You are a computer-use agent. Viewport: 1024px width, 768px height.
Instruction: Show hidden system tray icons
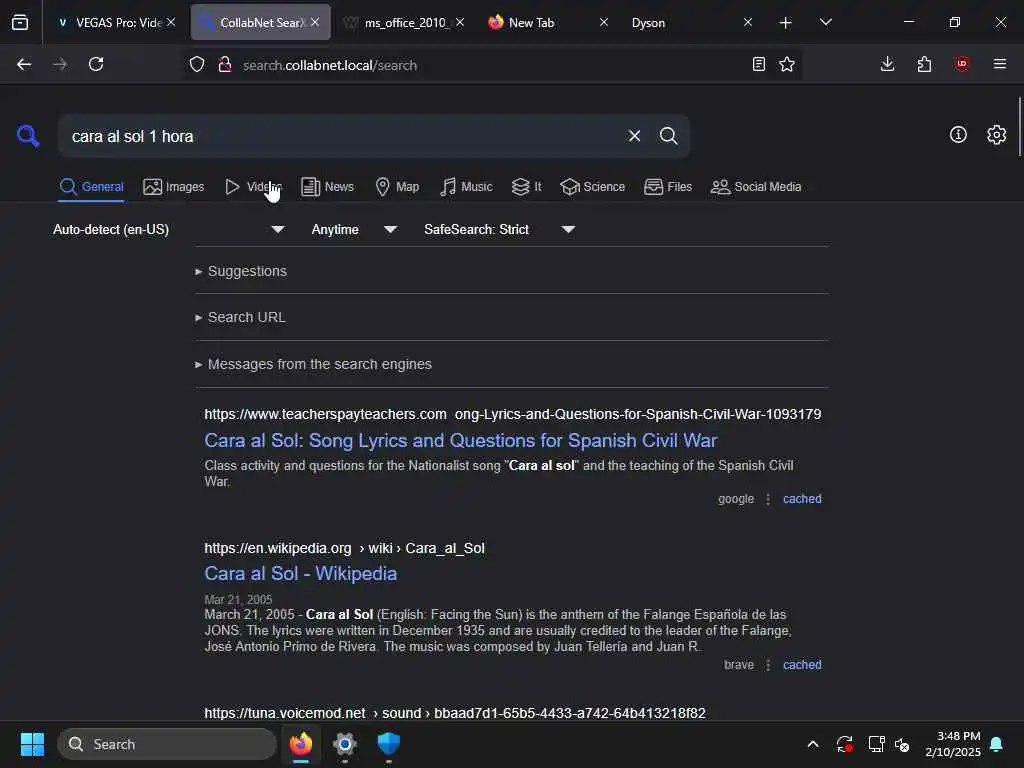coord(812,744)
